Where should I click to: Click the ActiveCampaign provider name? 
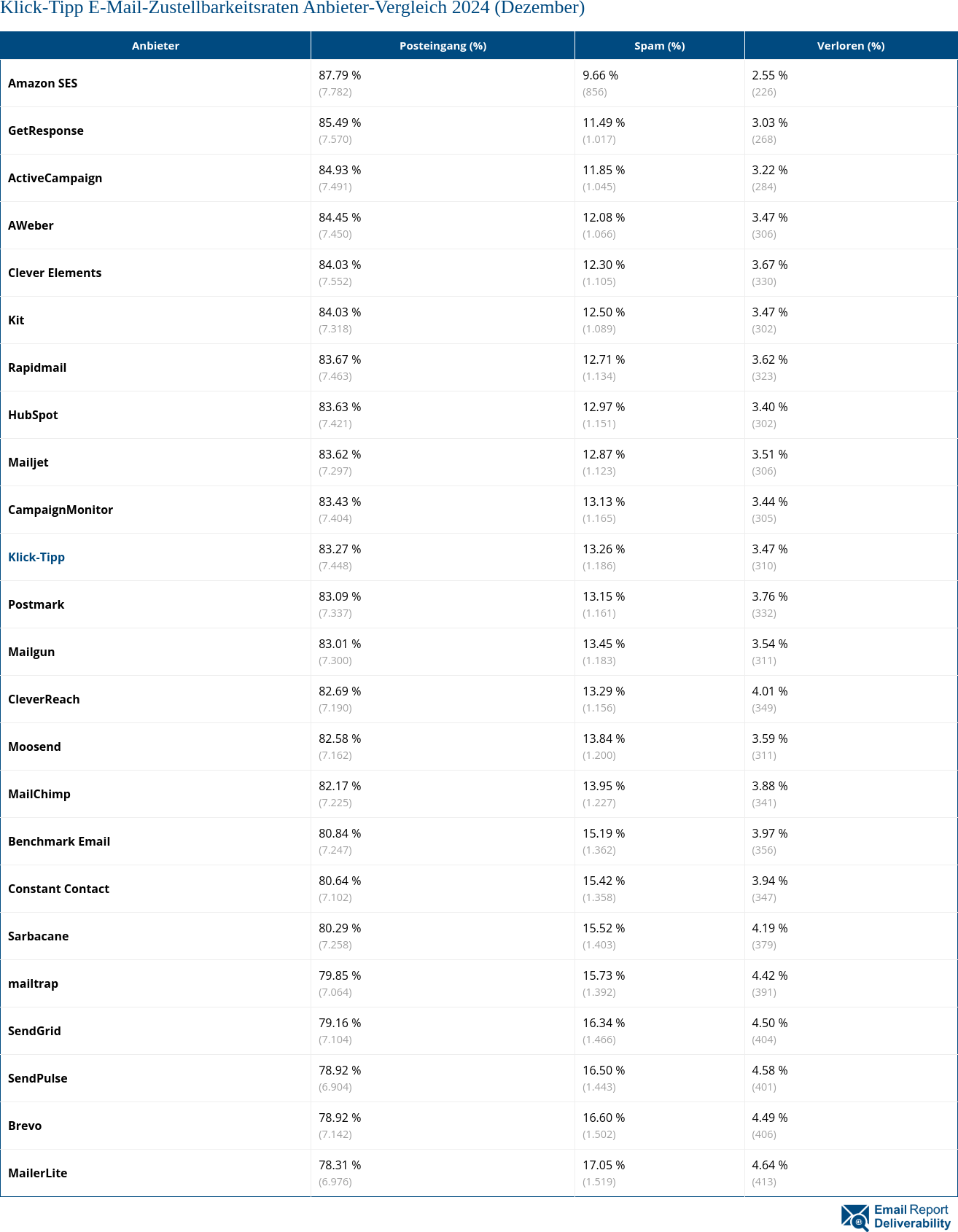pos(55,178)
